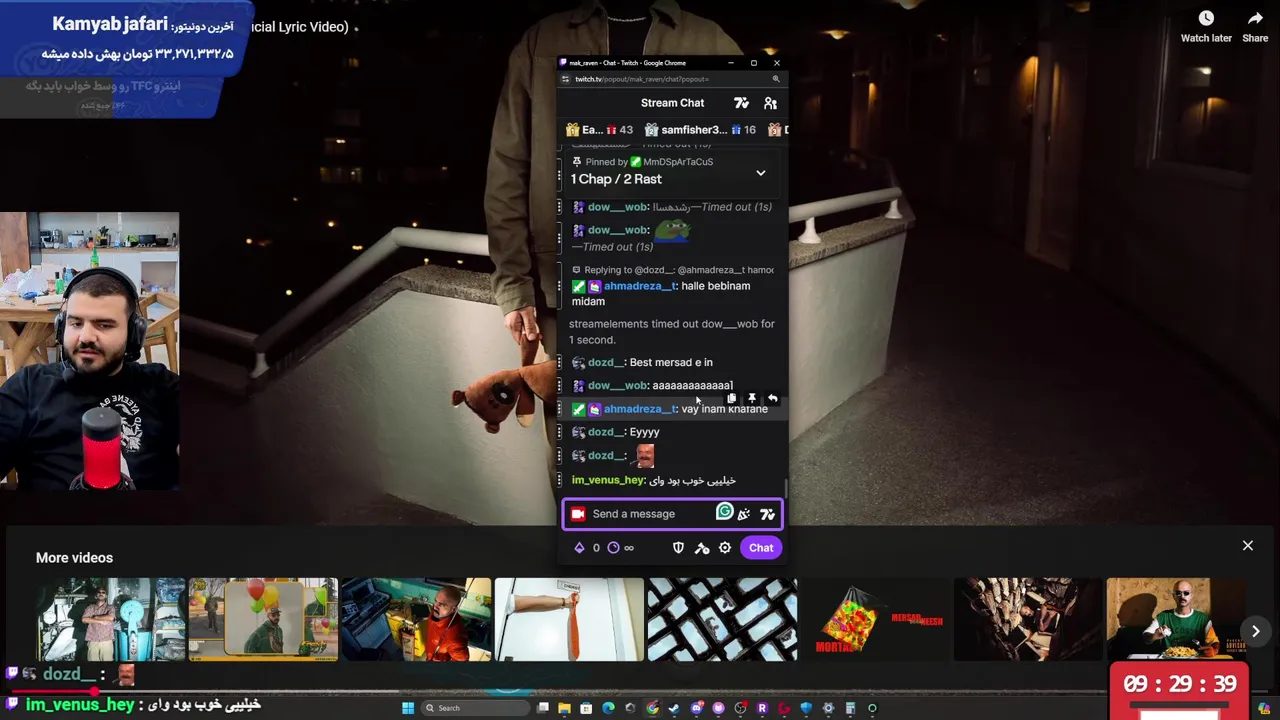Open the dark sepia crowd thumbnail

point(1028,619)
